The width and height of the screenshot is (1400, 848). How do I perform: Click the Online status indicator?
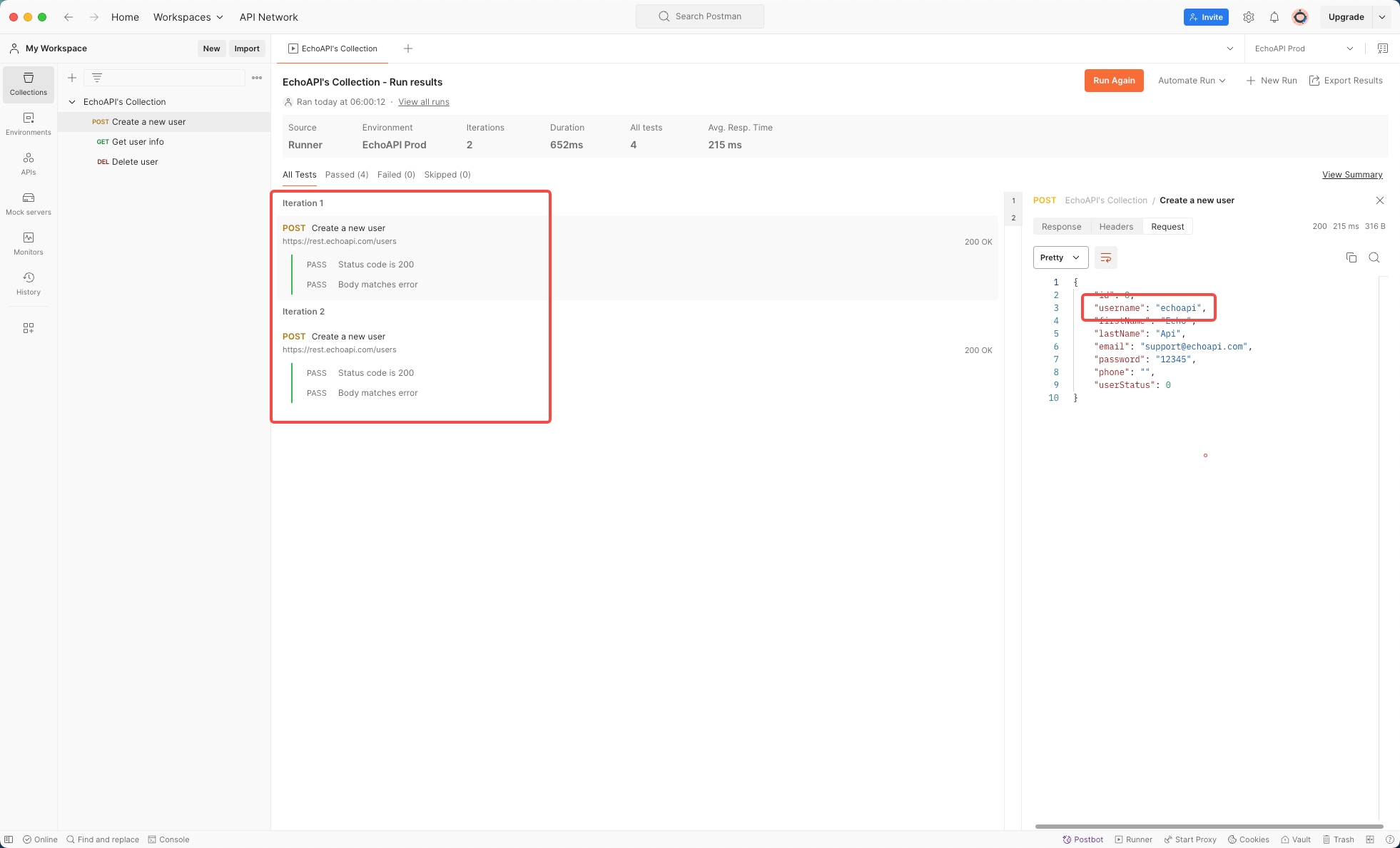[40, 839]
